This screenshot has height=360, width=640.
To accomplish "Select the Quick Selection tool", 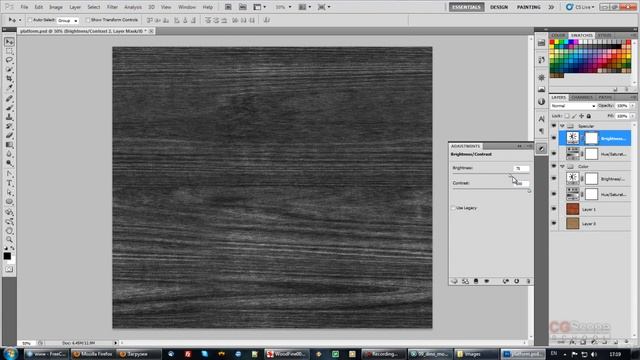I will [x=9, y=69].
